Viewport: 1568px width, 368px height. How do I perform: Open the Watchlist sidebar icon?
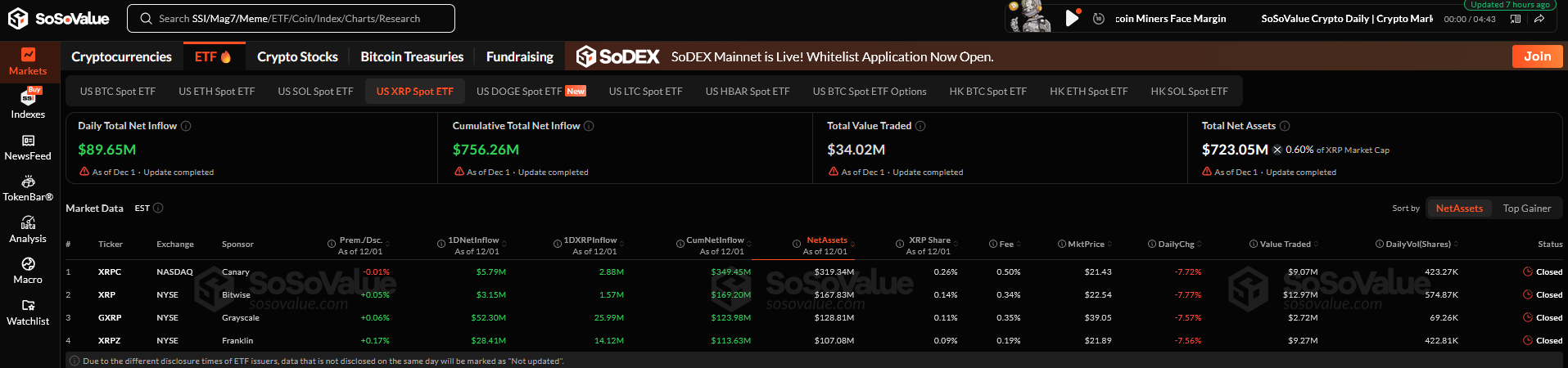[28, 305]
